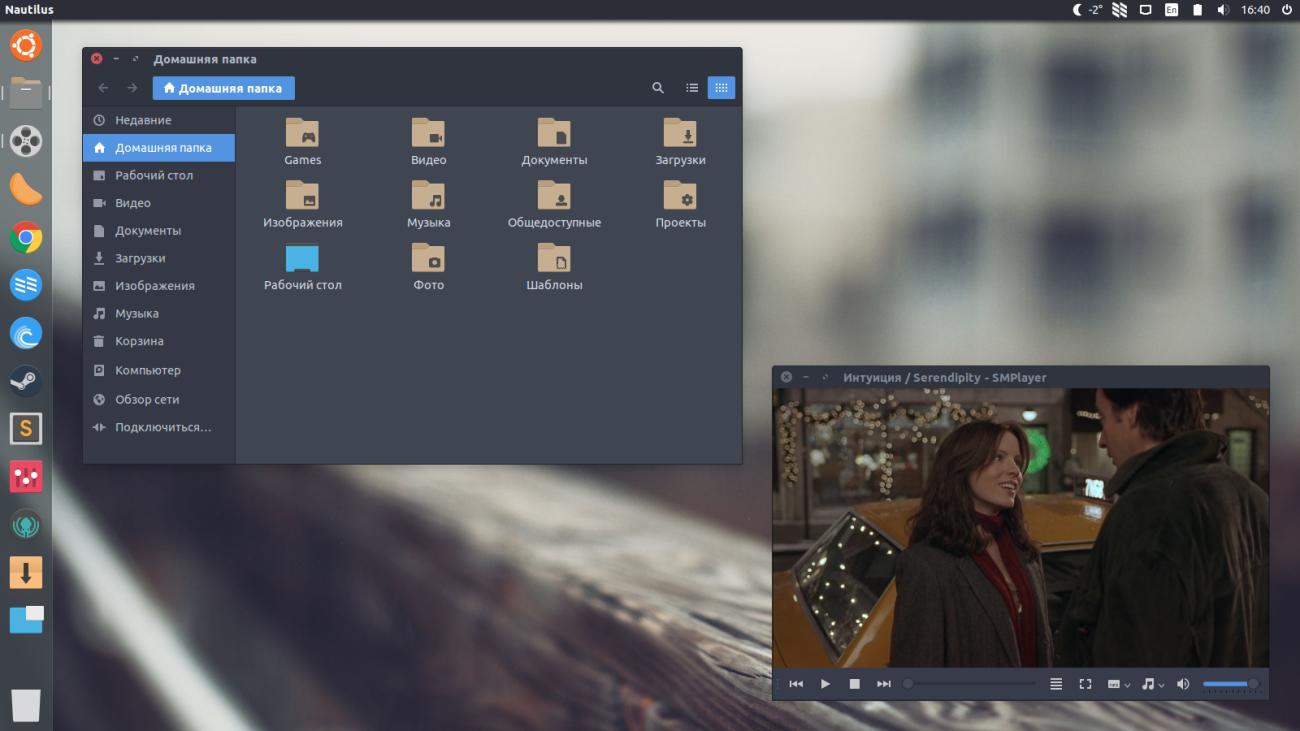Stop playback in SMPlayer

coord(855,684)
